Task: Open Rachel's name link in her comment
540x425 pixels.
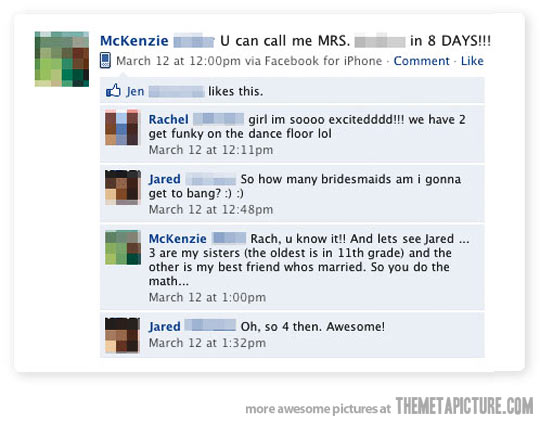Action: coord(168,120)
